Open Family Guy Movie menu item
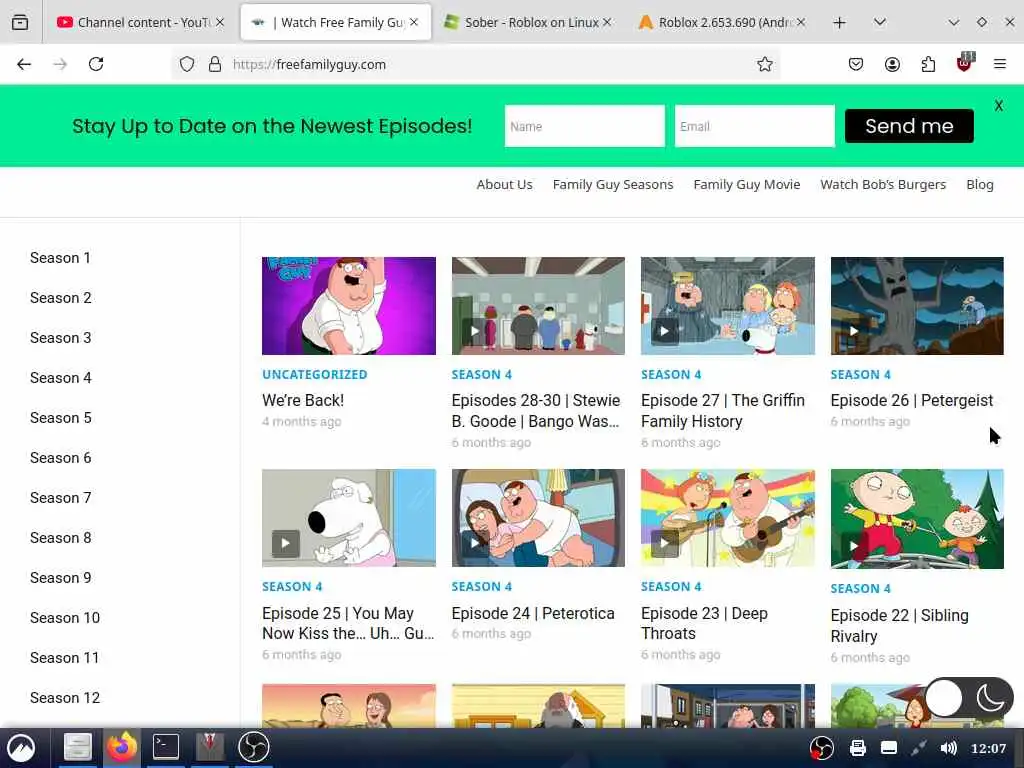This screenshot has height=768, width=1024. [x=746, y=185]
